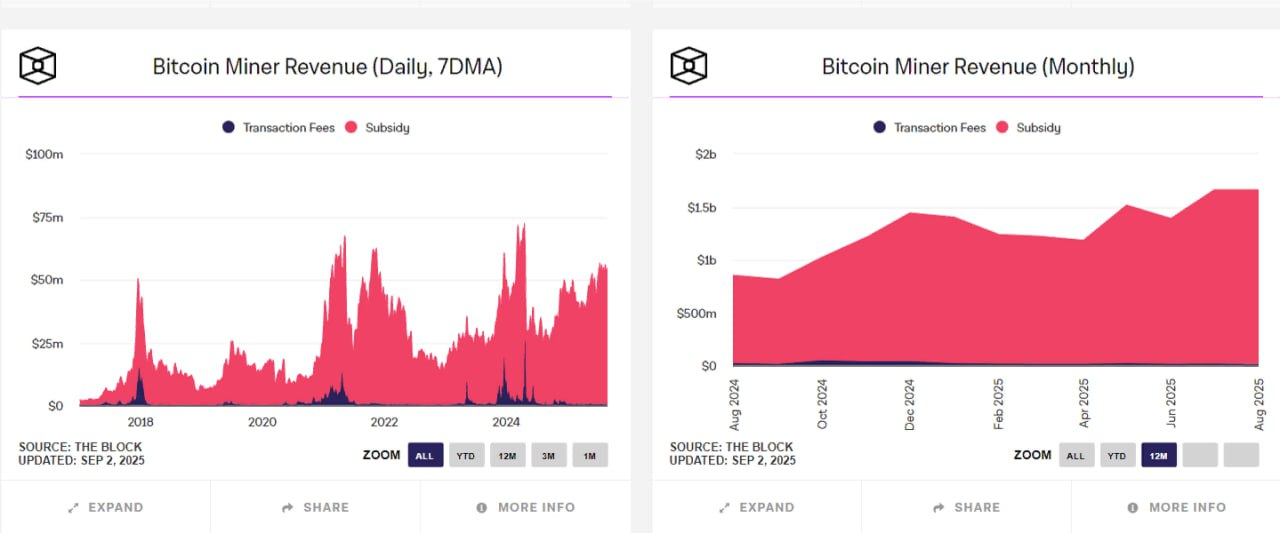Click the expand arrows icon under Daily chart
1280x533 pixels.
click(73, 508)
